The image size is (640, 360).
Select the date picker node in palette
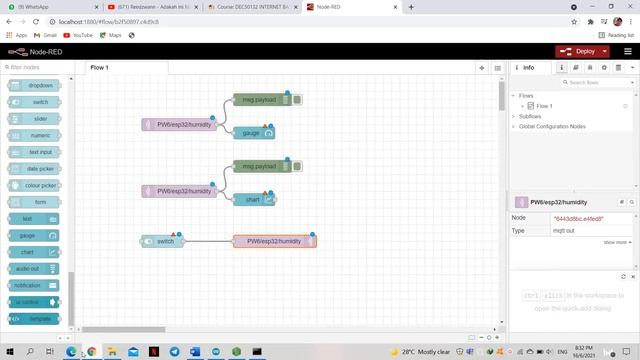point(34,169)
